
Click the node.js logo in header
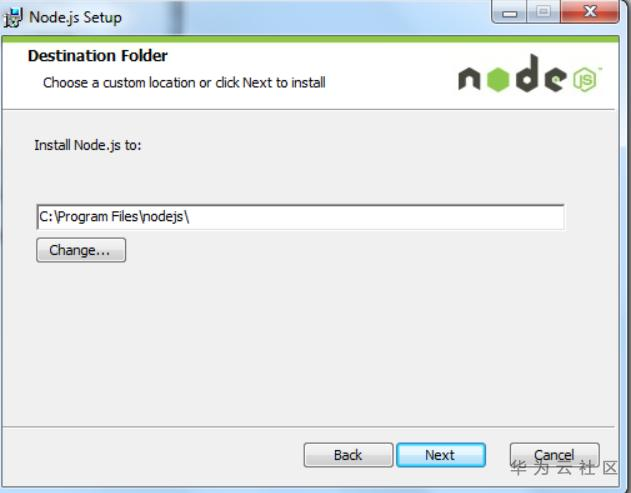pyautogui.click(x=529, y=74)
